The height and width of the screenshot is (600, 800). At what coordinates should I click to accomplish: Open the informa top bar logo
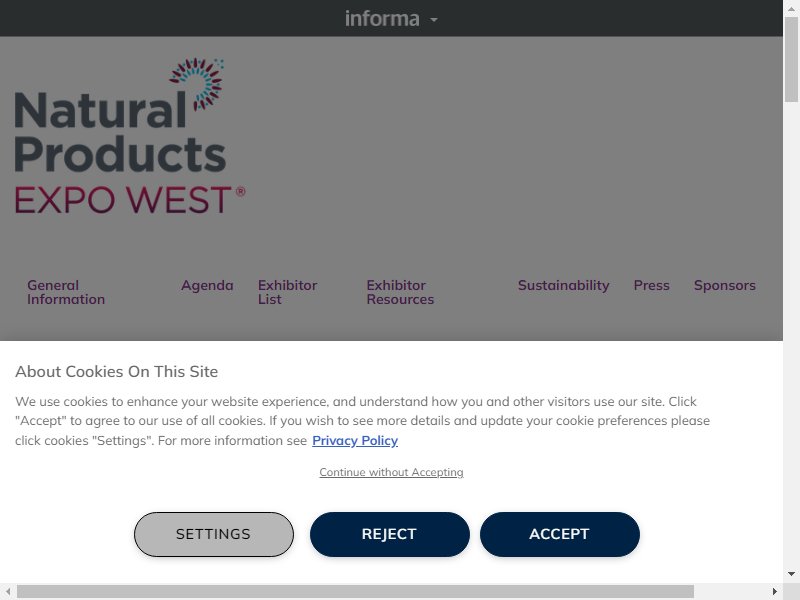(382, 19)
